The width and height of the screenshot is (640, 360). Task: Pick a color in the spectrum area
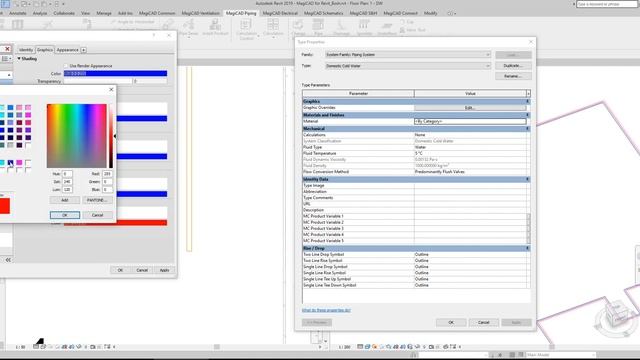(x=77, y=136)
